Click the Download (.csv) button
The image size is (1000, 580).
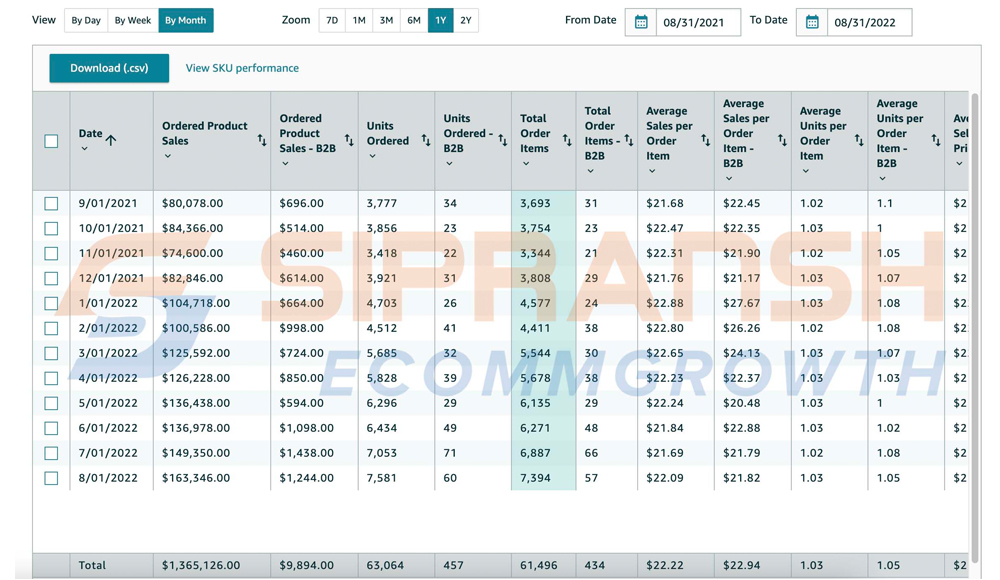click(x=109, y=68)
